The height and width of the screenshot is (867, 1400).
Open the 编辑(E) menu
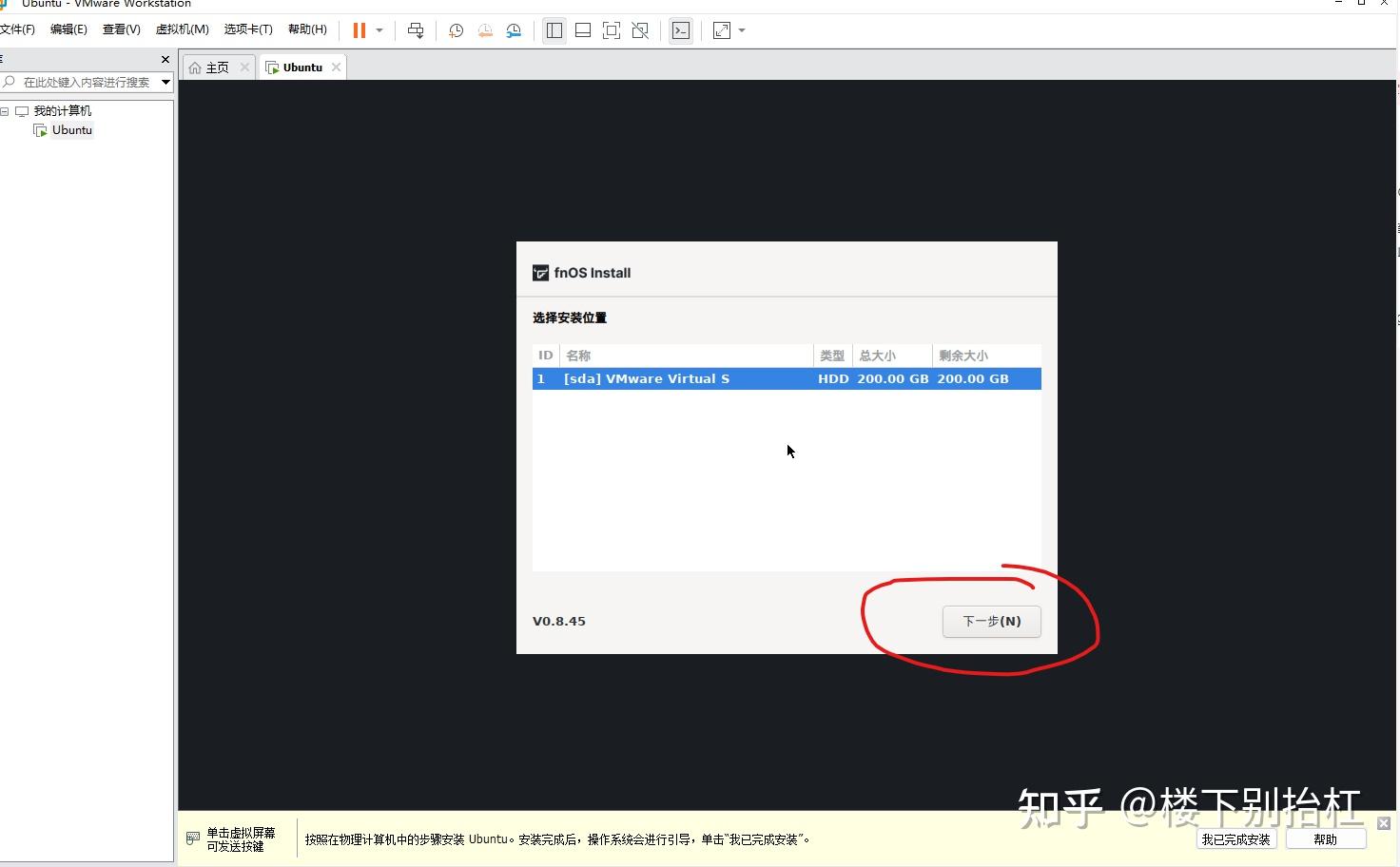[68, 29]
